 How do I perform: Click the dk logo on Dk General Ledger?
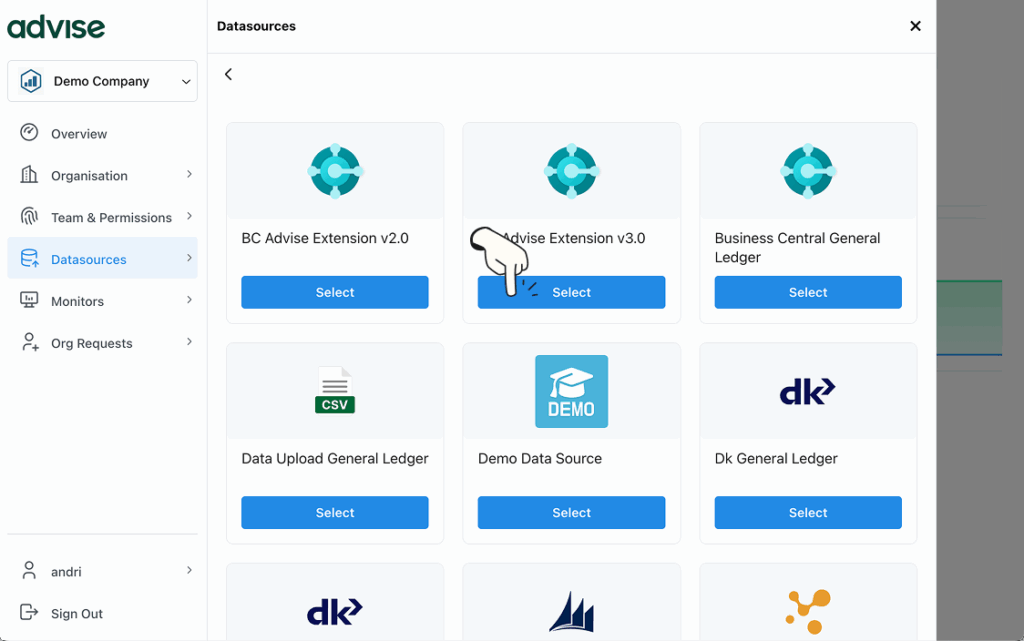coord(807,391)
